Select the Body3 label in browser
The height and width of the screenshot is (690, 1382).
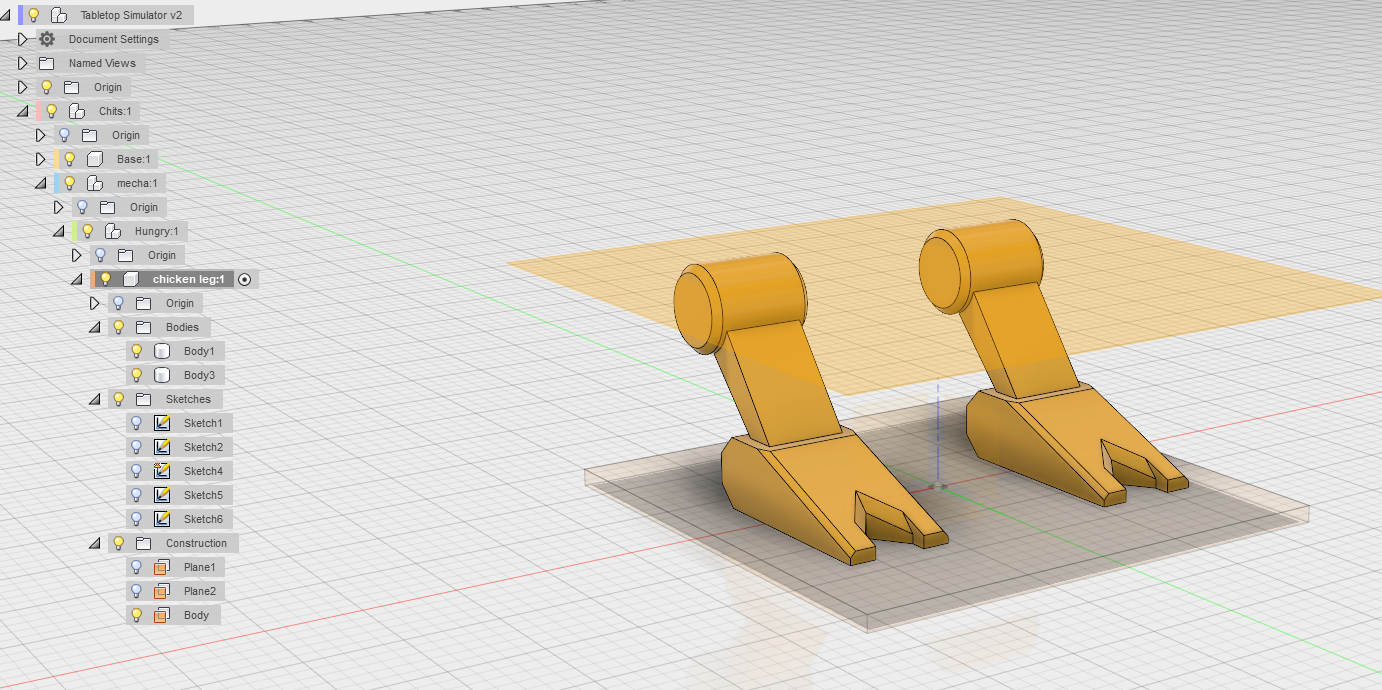coord(199,375)
